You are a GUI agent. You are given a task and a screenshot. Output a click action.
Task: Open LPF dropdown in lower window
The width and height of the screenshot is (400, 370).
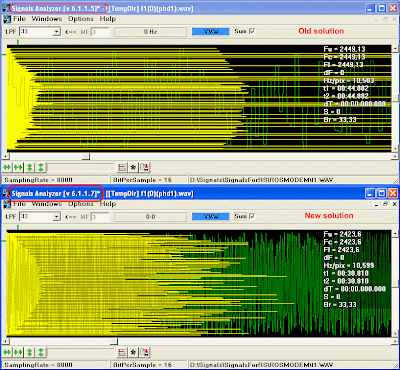[57, 217]
